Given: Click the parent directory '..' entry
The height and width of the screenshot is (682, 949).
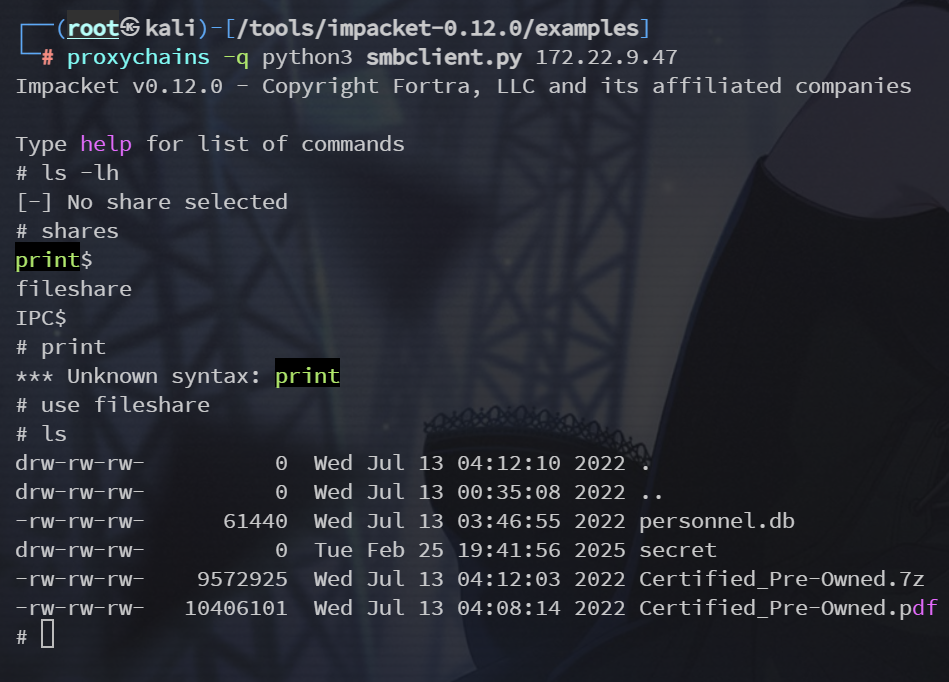Looking at the screenshot, I should coord(652,492).
